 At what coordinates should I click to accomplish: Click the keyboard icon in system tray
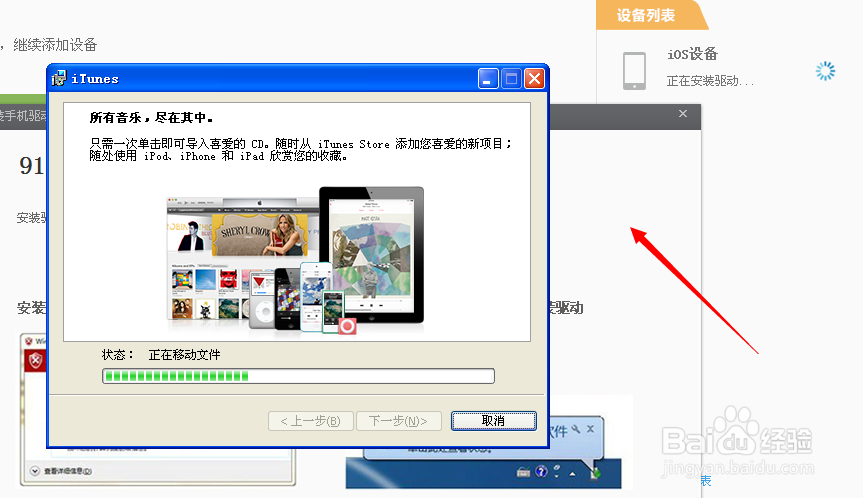(x=523, y=472)
